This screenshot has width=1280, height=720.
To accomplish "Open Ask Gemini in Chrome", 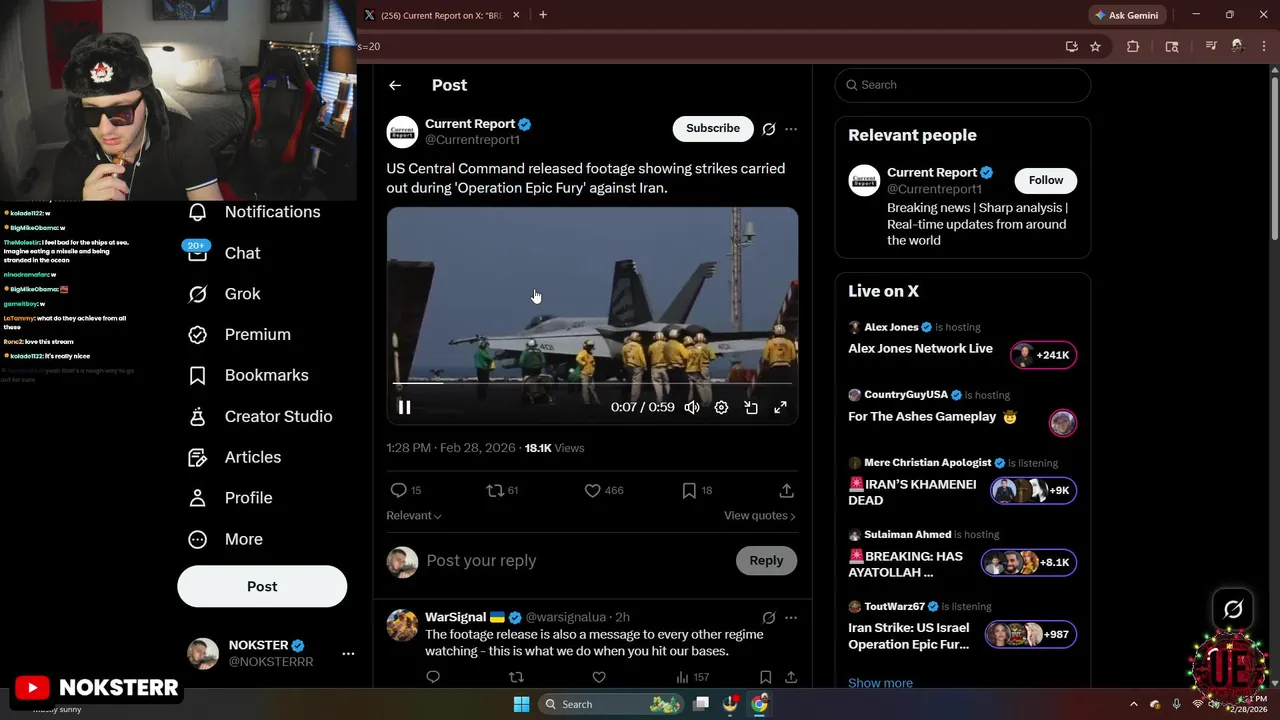I will click(x=1127, y=15).
